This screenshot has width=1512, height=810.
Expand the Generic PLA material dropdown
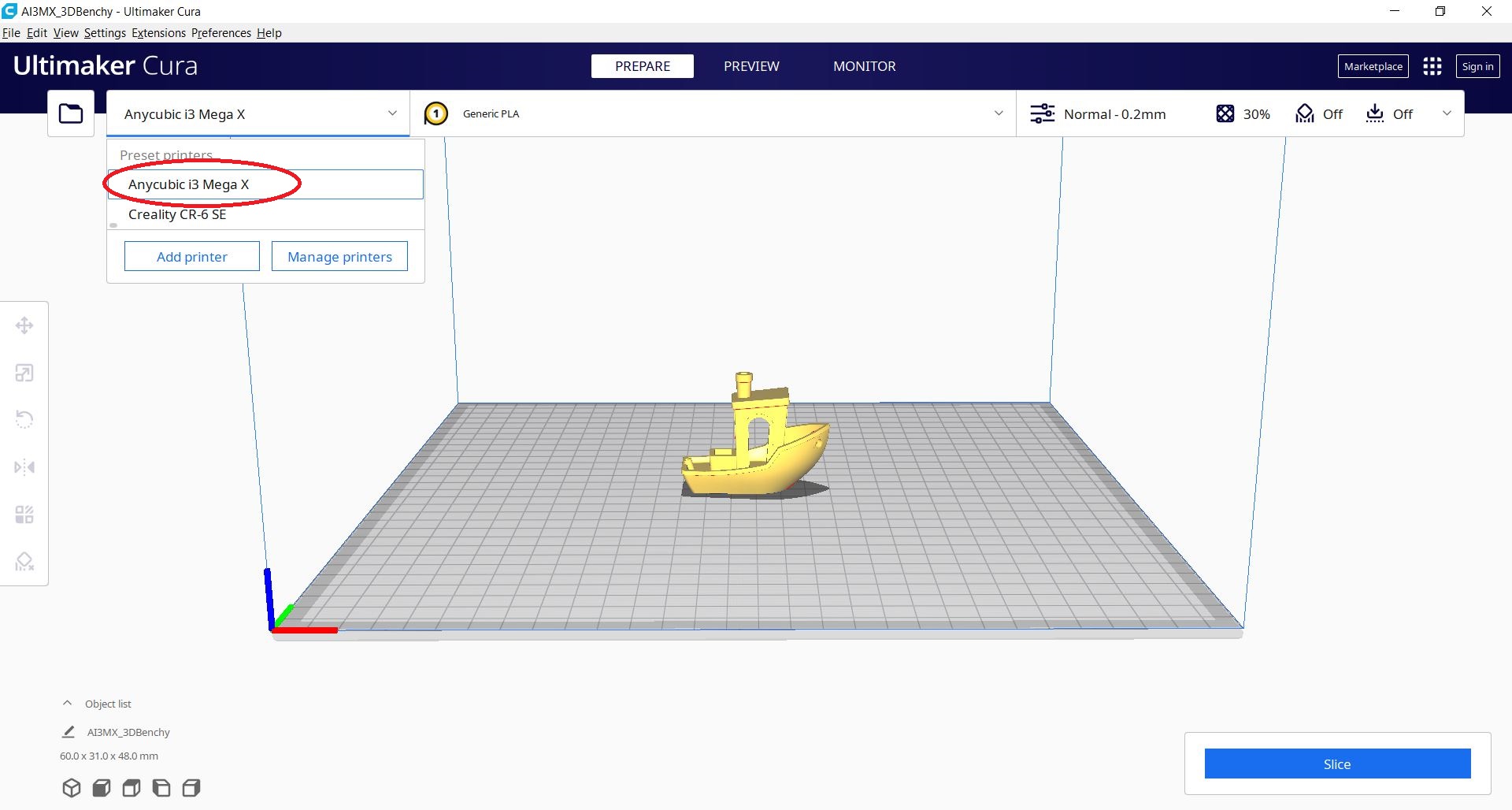click(x=998, y=113)
